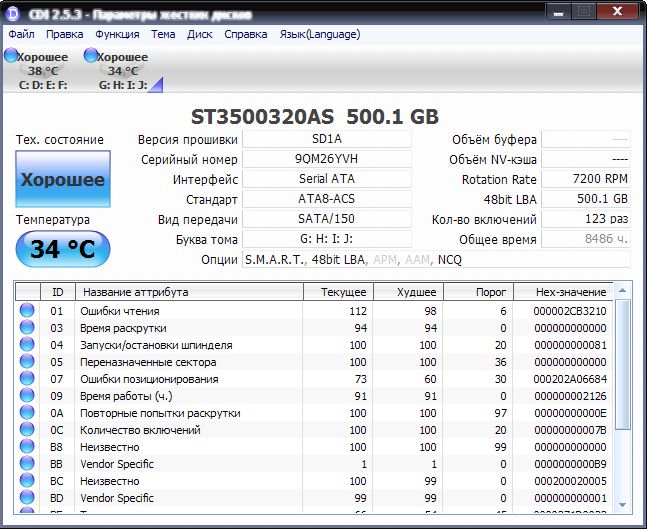The height and width of the screenshot is (529, 647).
Task: Click status icon for attribute 03 Время раскрутки
Action: [27, 327]
